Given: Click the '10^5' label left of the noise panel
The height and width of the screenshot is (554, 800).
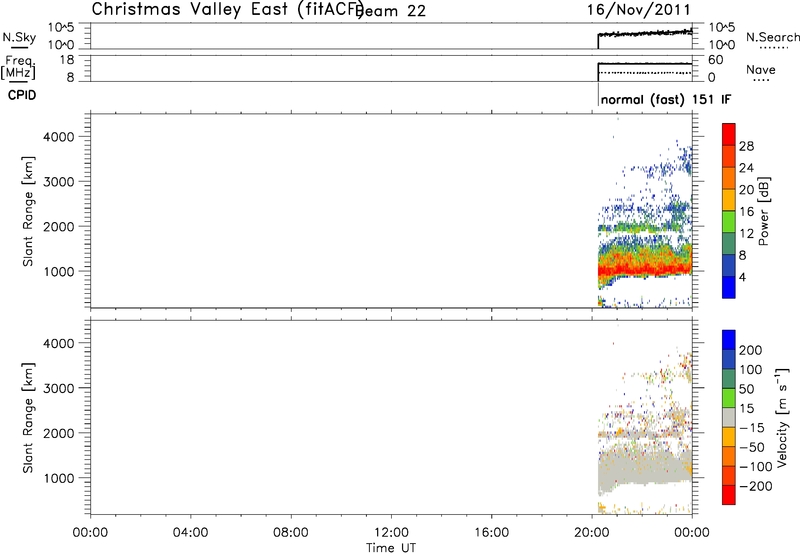Looking at the screenshot, I should click(61, 28).
